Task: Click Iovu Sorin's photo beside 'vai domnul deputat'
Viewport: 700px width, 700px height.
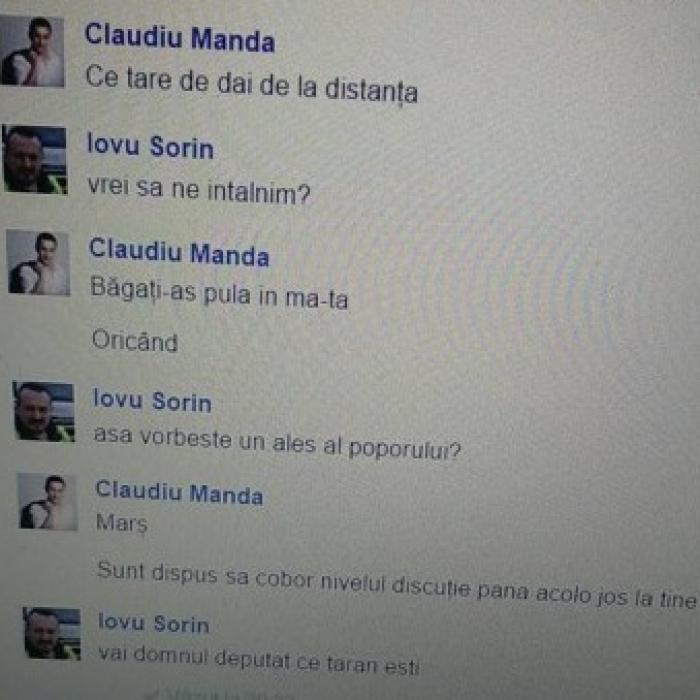Action: tap(52, 633)
